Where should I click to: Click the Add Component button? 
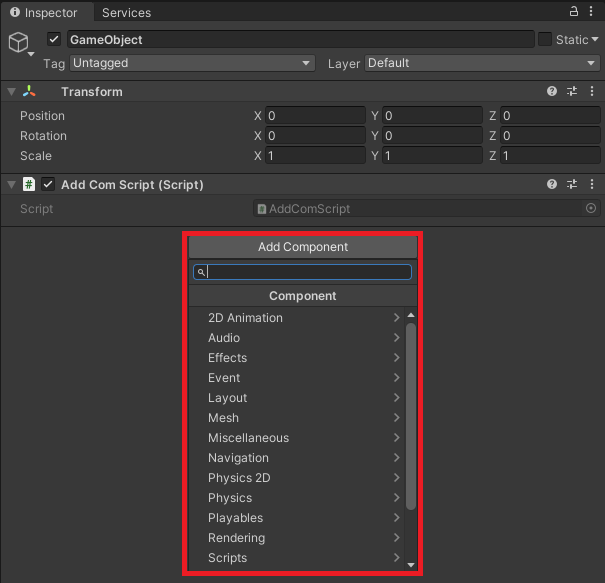303,247
